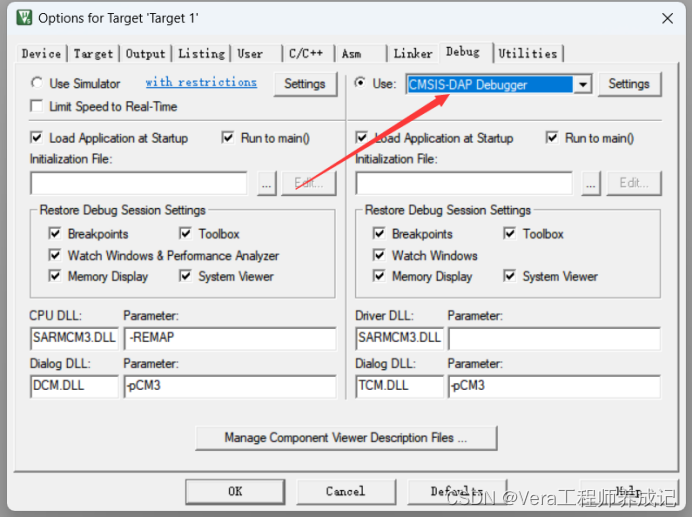Click debugger -pCM3 parameter field
The height and width of the screenshot is (517, 692).
pyautogui.click(x=554, y=386)
